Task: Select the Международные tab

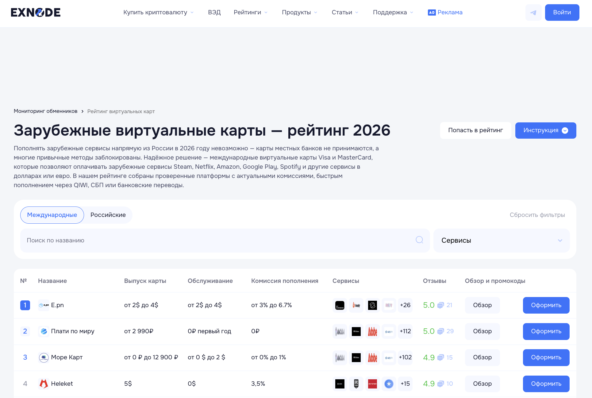Action: (52, 215)
